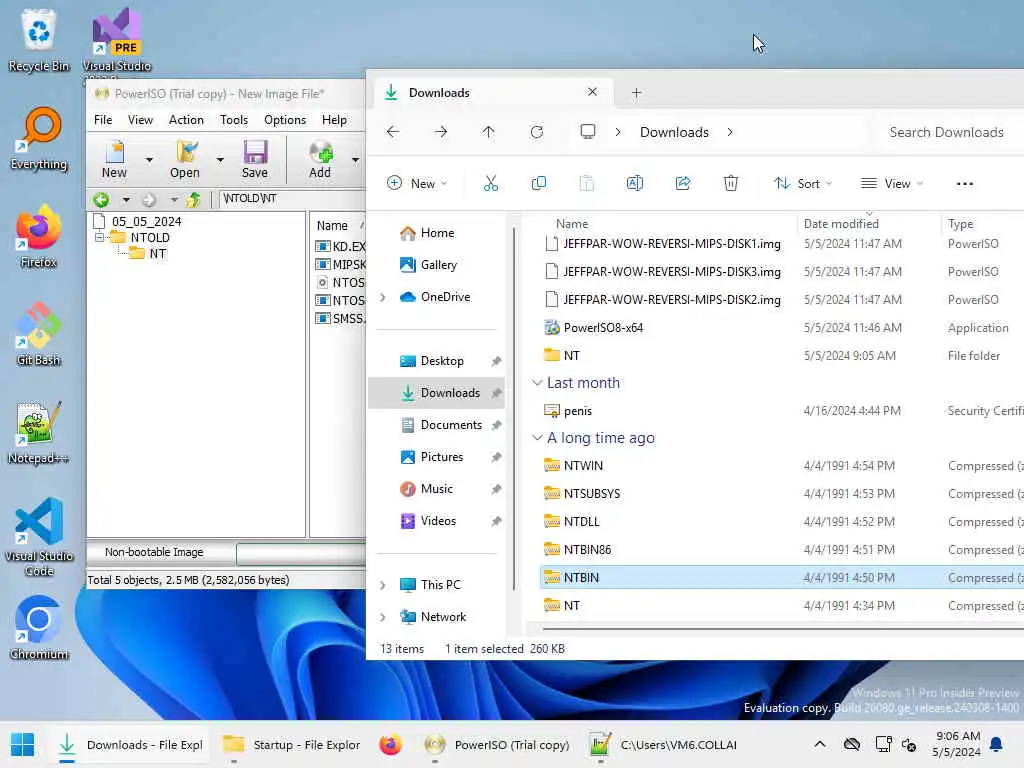Click Explorer Rename icon
Viewport: 1024px width, 768px height.
635,184
